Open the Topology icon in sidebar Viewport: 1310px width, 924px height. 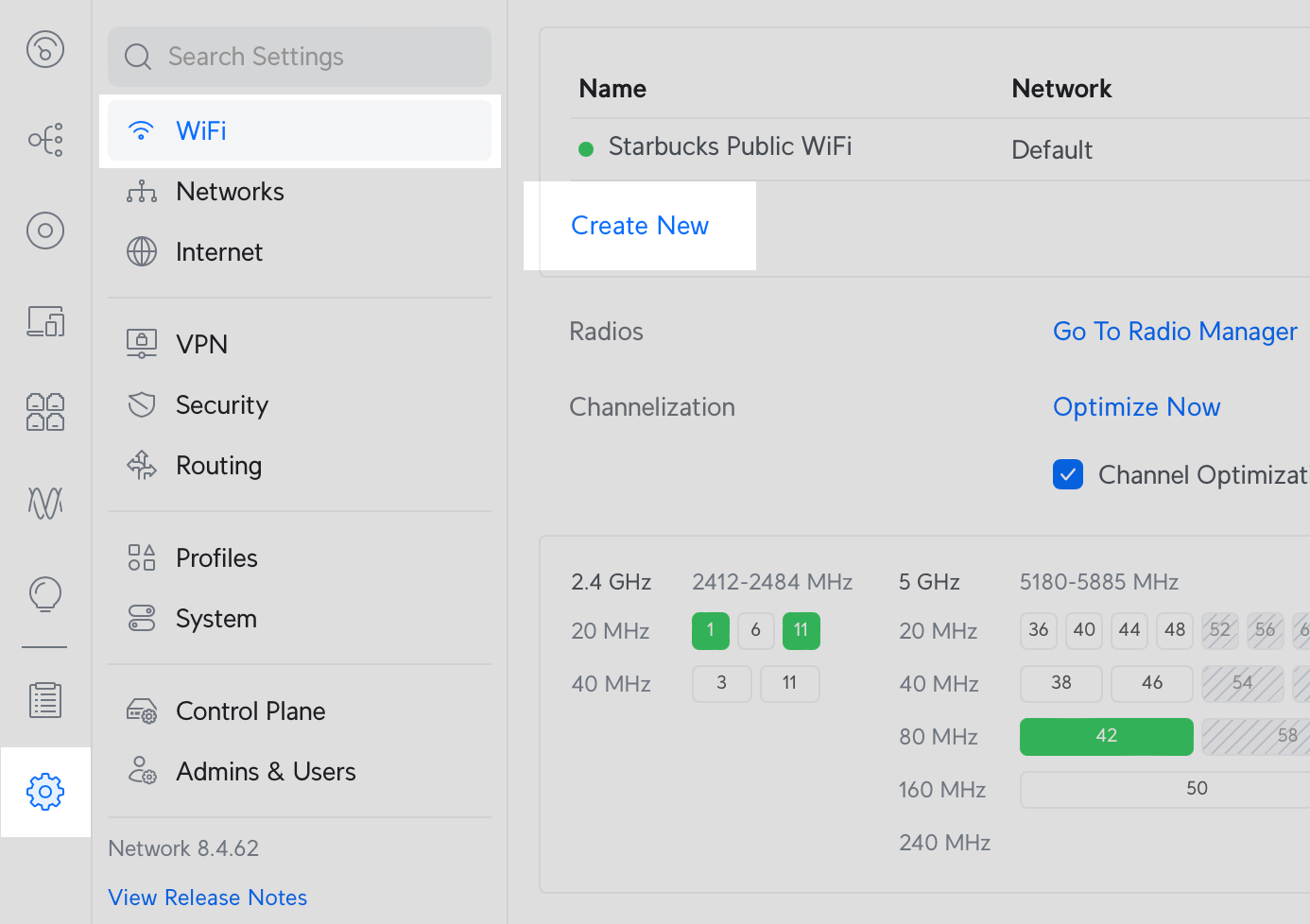point(45,140)
